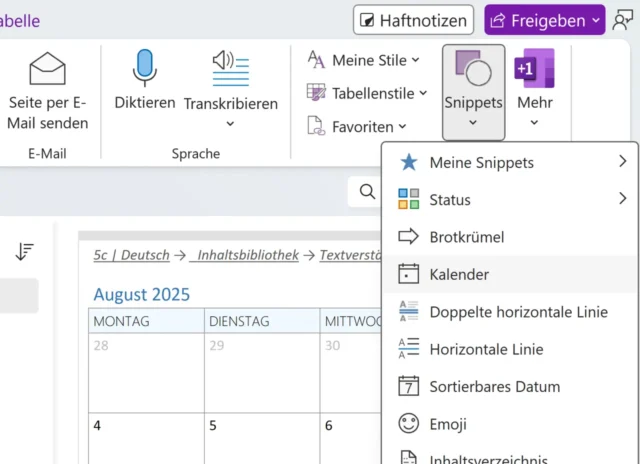
Task: Open the Mehr add-ins icon
Action: point(534,68)
